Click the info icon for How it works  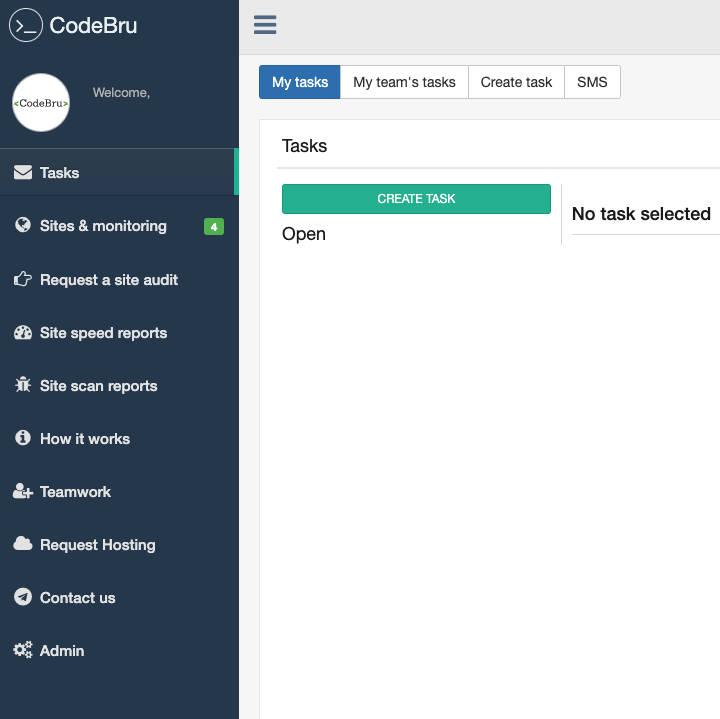tap(23, 439)
